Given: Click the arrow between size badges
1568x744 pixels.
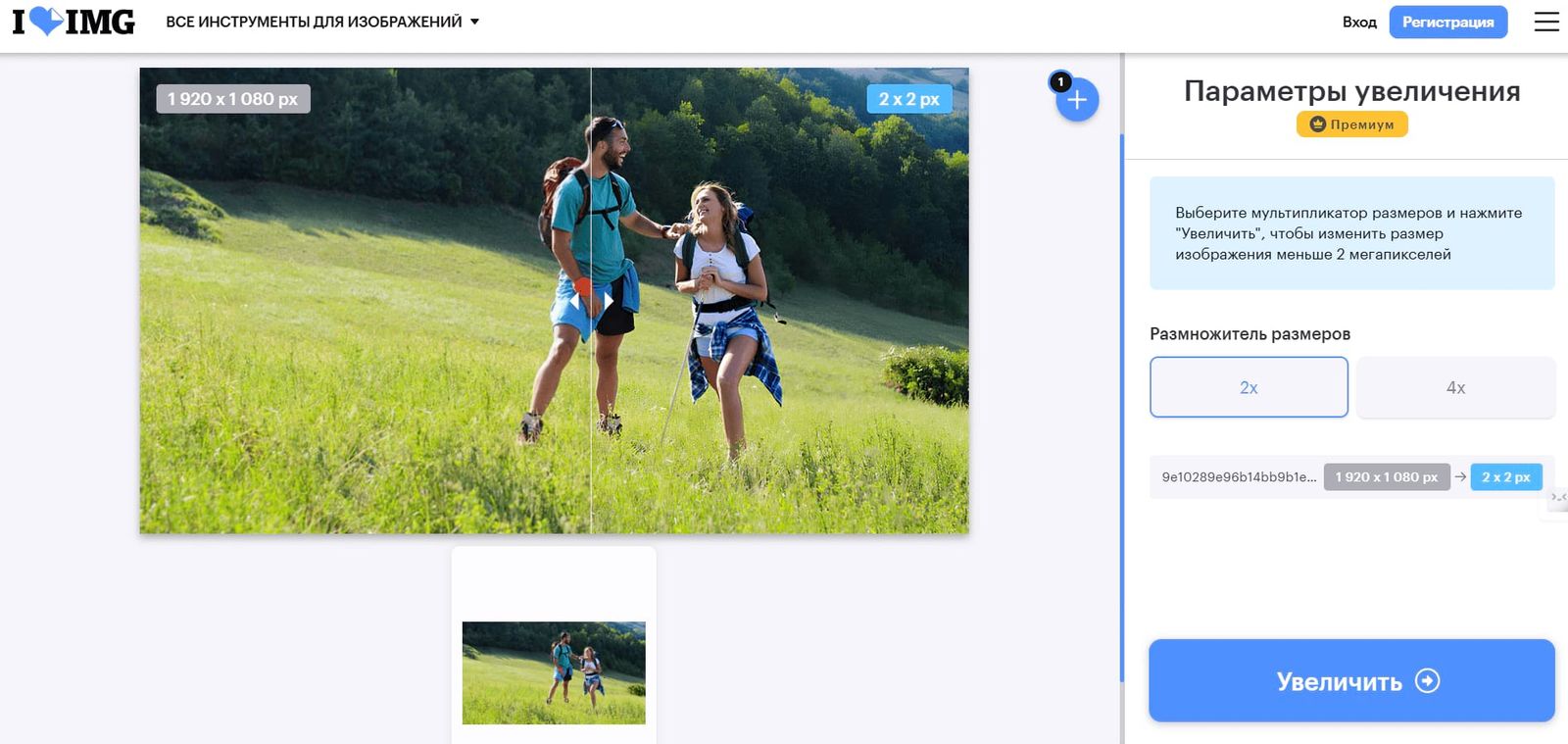Looking at the screenshot, I should [x=1460, y=476].
